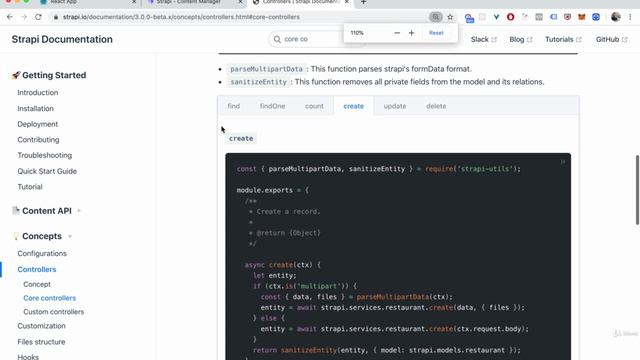Open Deployment in the sidebar
This screenshot has width=640, height=360.
pos(38,124)
